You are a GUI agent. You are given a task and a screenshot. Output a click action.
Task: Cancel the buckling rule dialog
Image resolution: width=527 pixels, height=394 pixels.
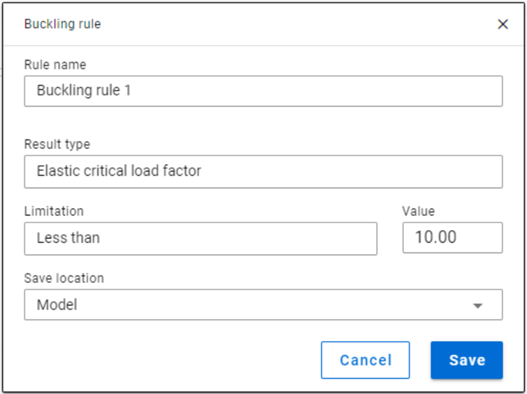click(365, 360)
